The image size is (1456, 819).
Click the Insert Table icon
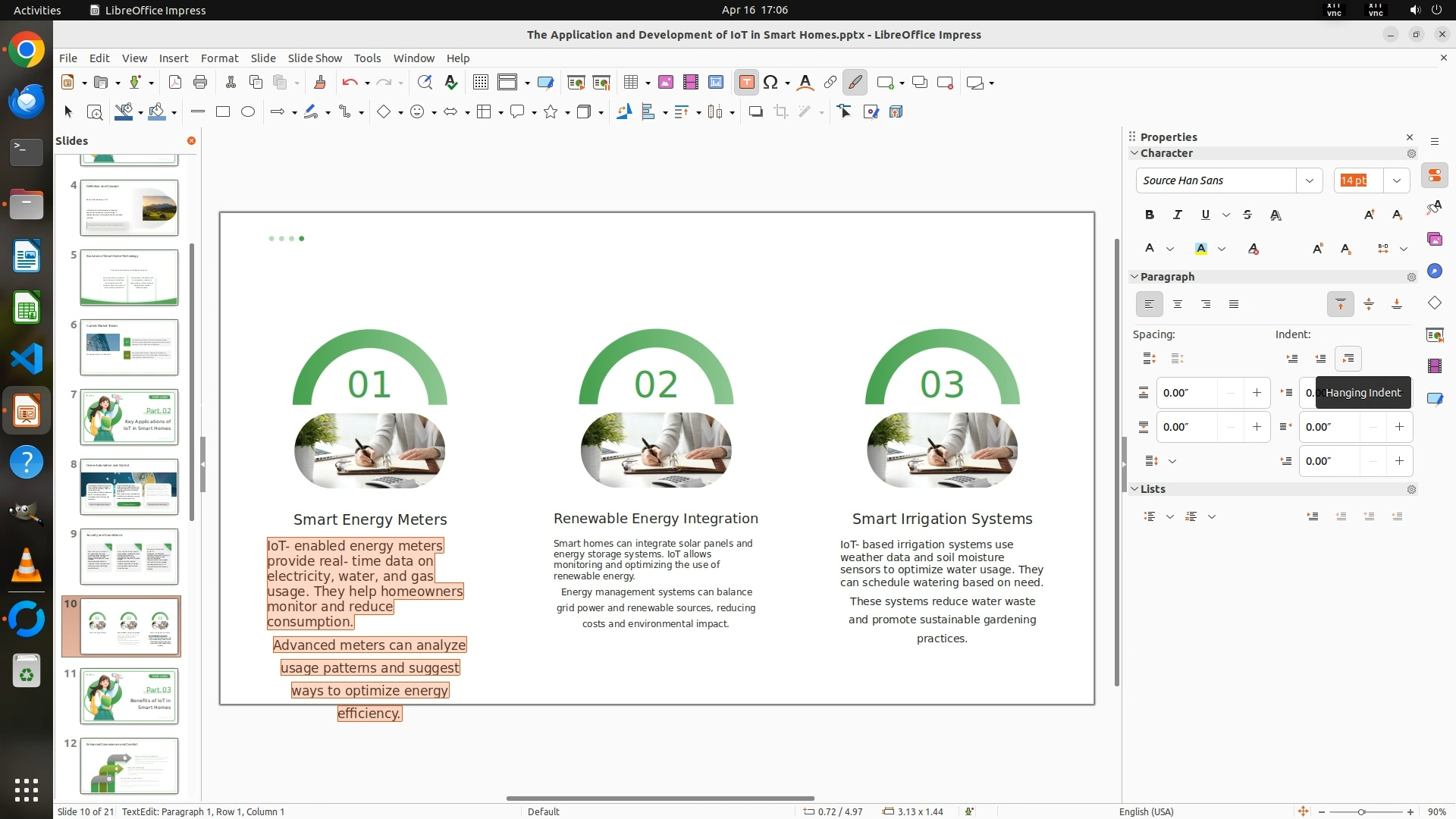pos(630,83)
